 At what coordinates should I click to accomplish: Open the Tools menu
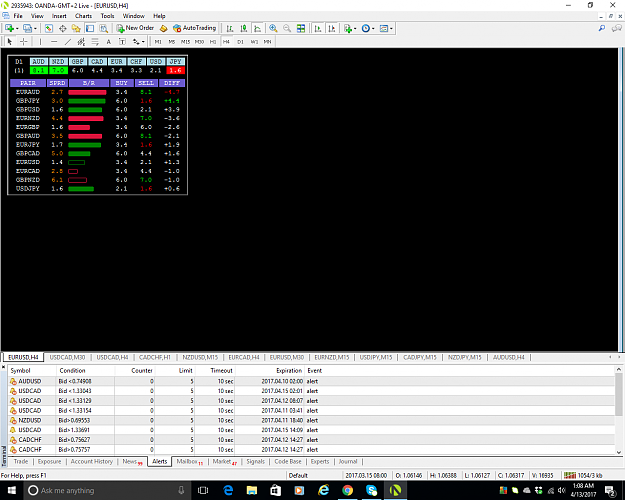[107, 16]
